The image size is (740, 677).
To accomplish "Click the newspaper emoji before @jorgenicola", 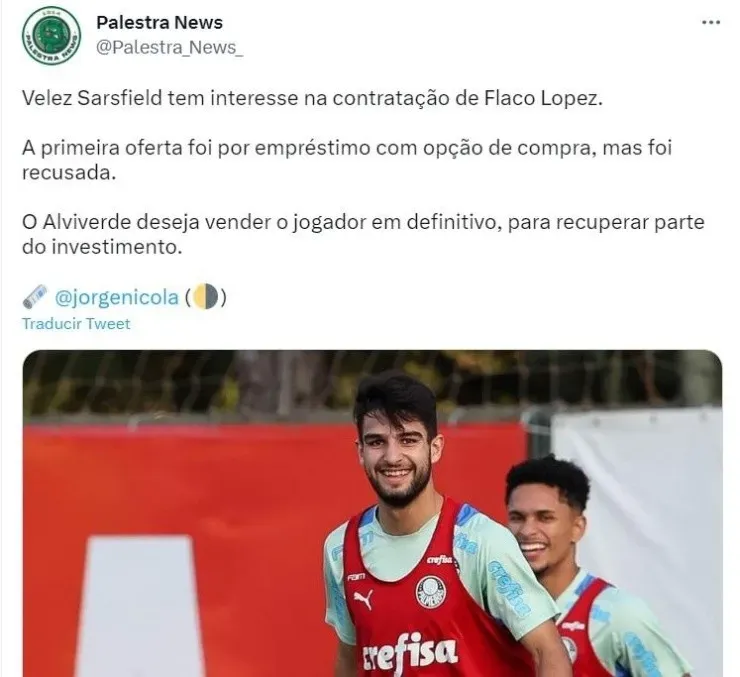I will [35, 297].
